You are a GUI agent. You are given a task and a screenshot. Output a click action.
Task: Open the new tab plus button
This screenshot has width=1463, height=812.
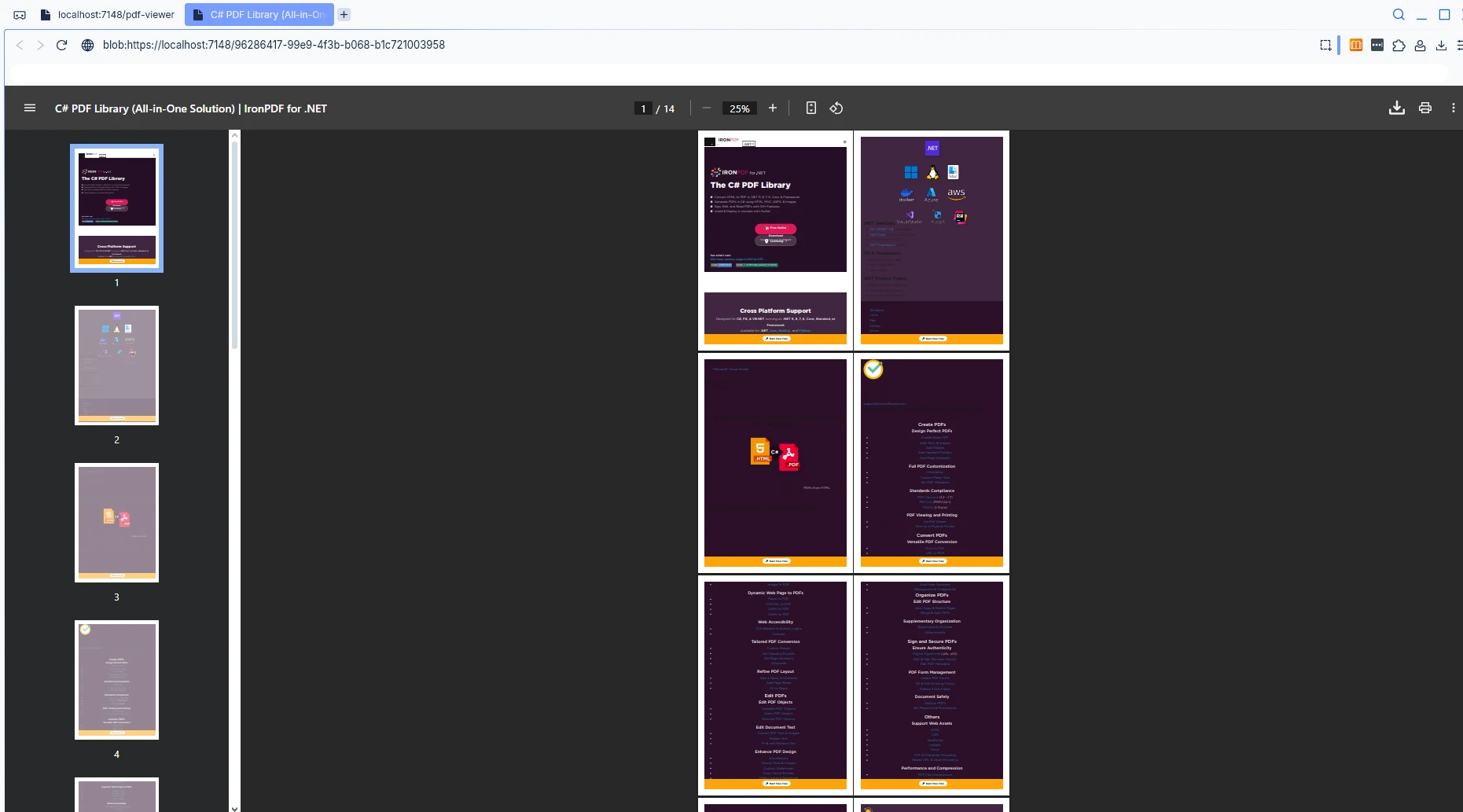(x=344, y=14)
